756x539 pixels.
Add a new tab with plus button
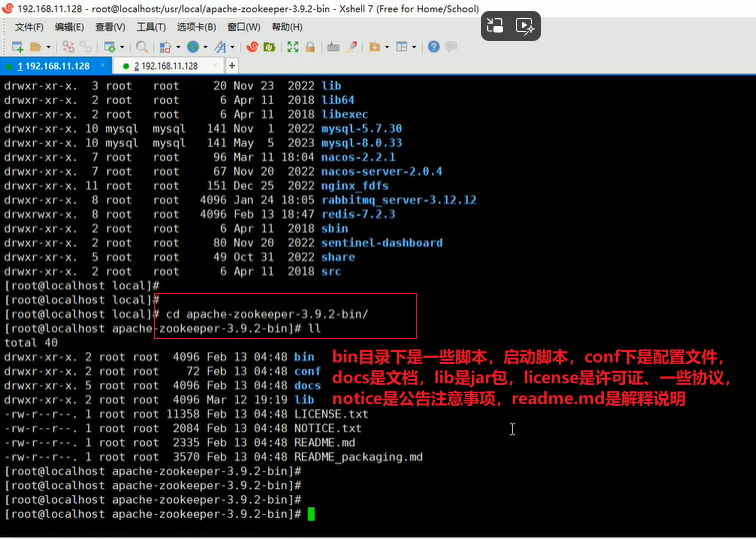click(x=232, y=66)
